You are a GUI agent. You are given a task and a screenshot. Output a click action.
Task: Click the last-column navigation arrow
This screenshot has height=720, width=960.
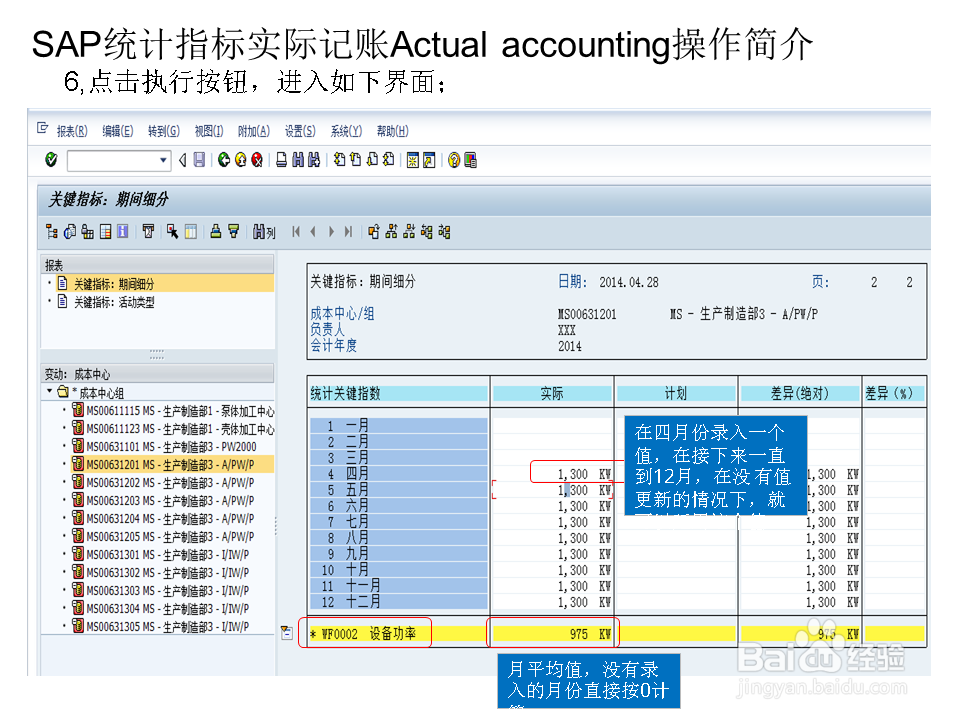coord(348,231)
